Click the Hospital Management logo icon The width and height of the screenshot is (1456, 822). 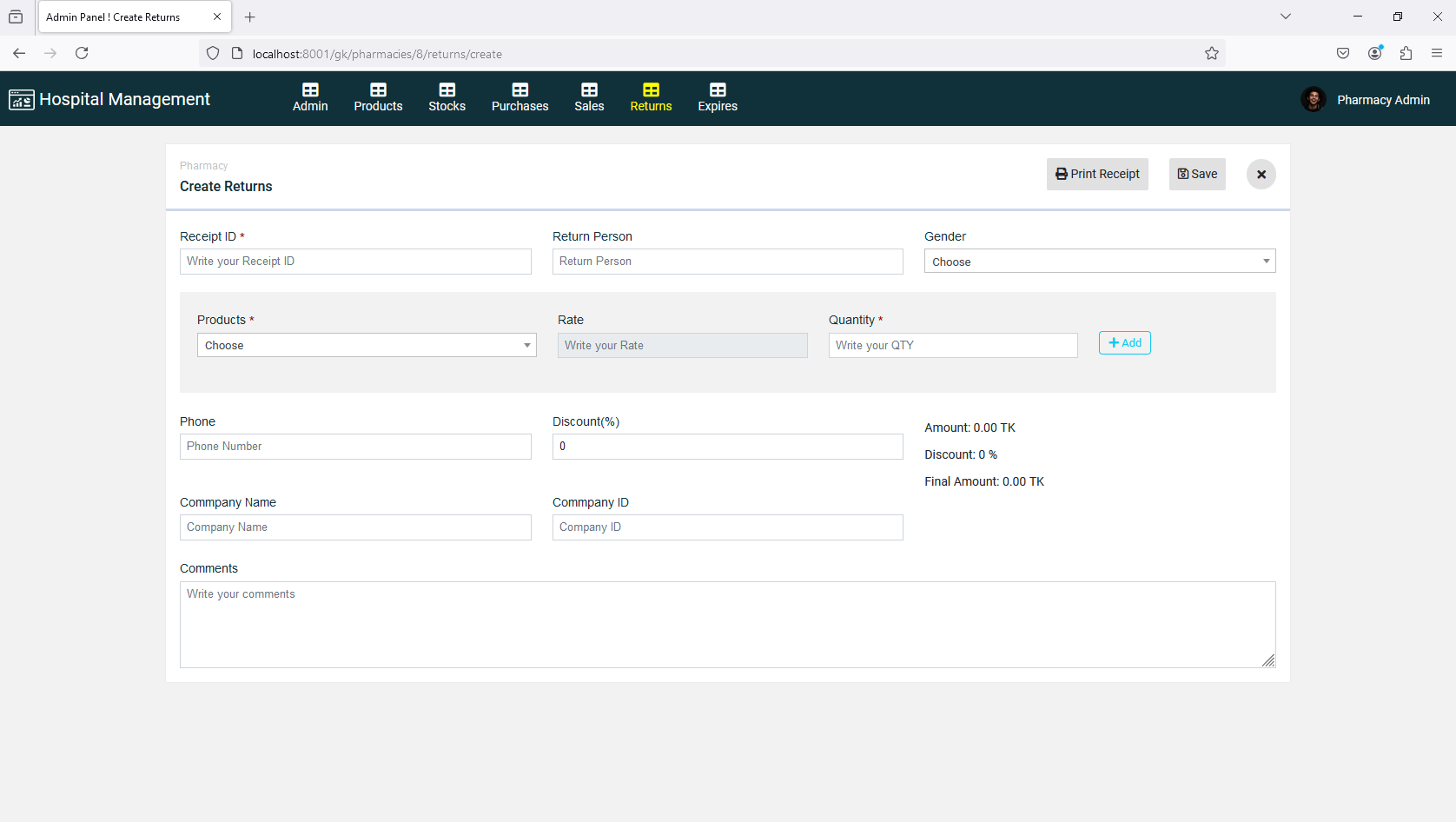tap(21, 100)
